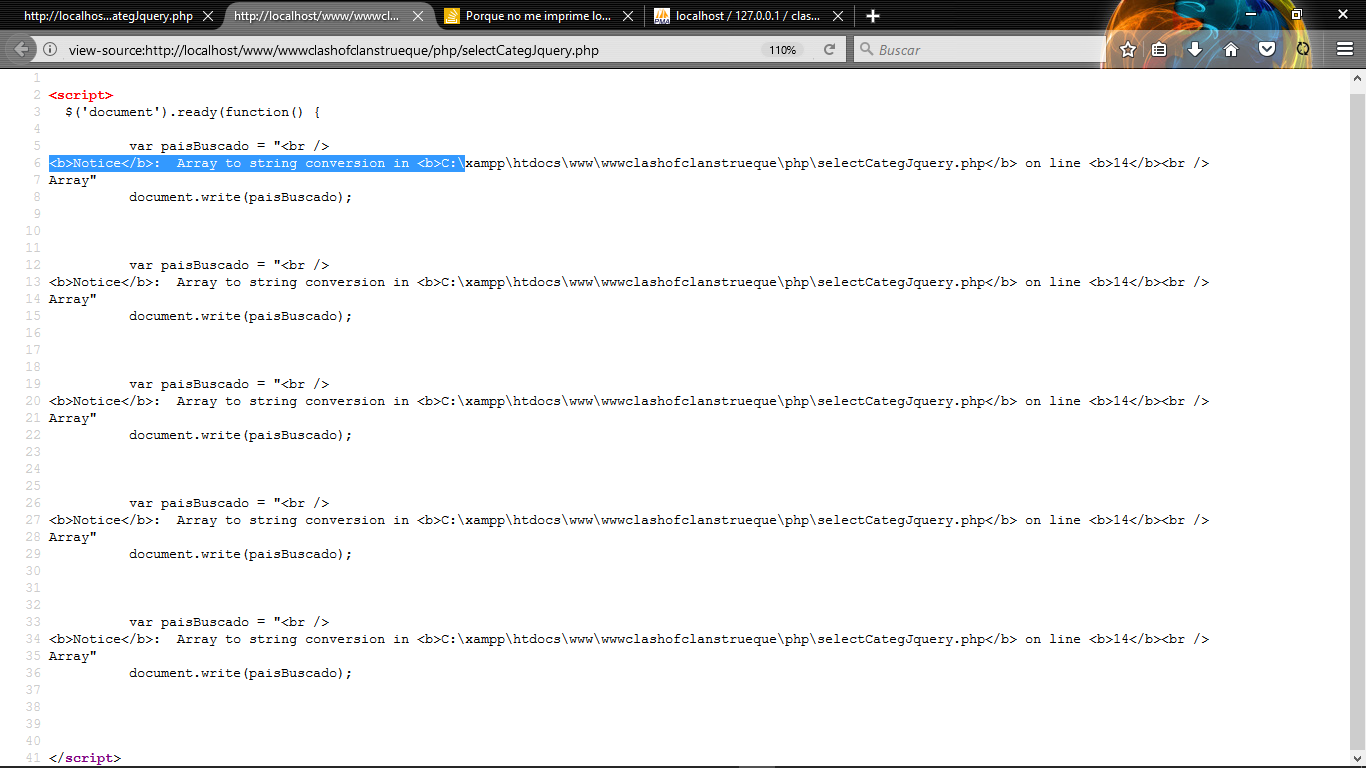This screenshot has height=768, width=1366.
Task: Bookmark this page with the star icon
Action: pyautogui.click(x=1128, y=49)
